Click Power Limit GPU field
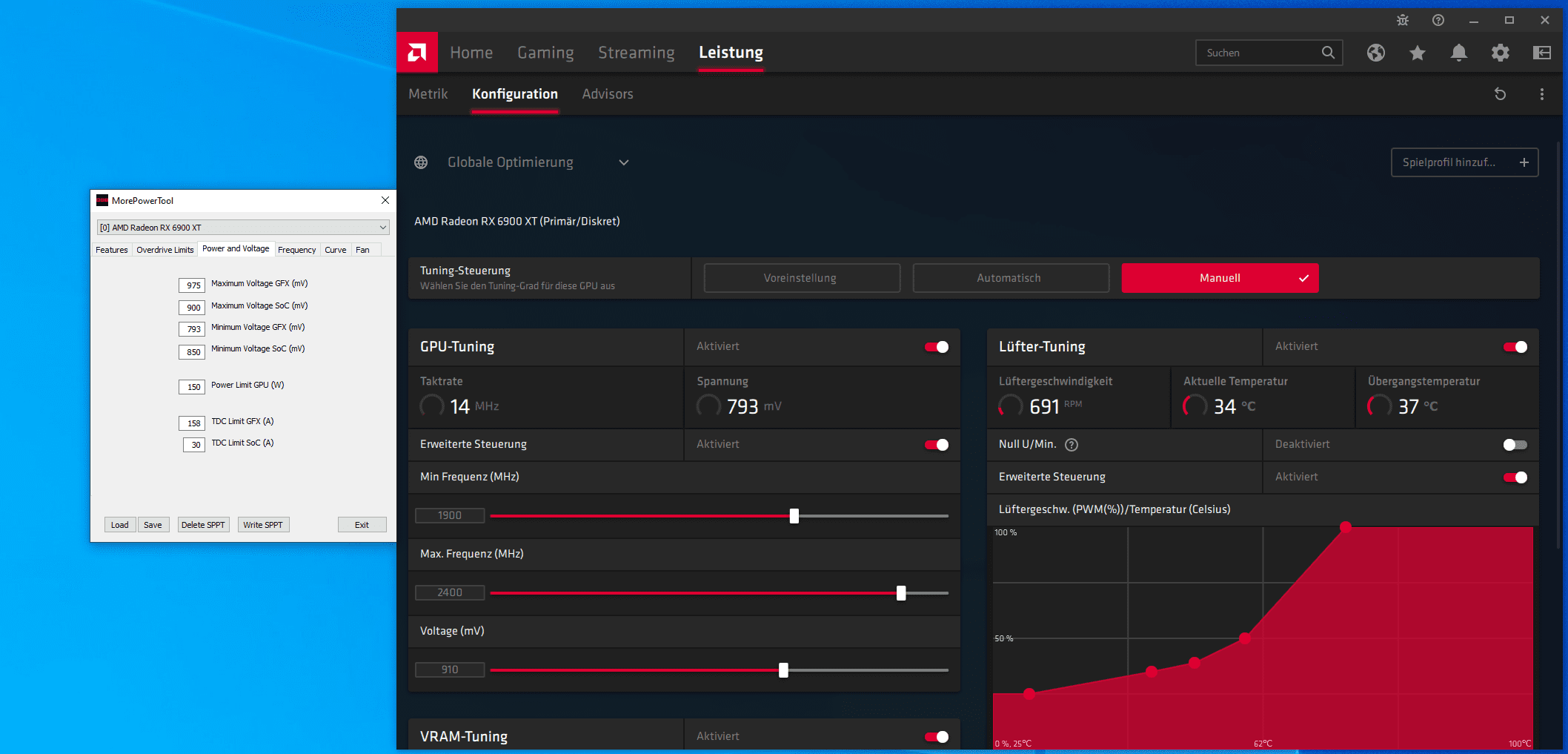1568x754 pixels. tap(192, 387)
